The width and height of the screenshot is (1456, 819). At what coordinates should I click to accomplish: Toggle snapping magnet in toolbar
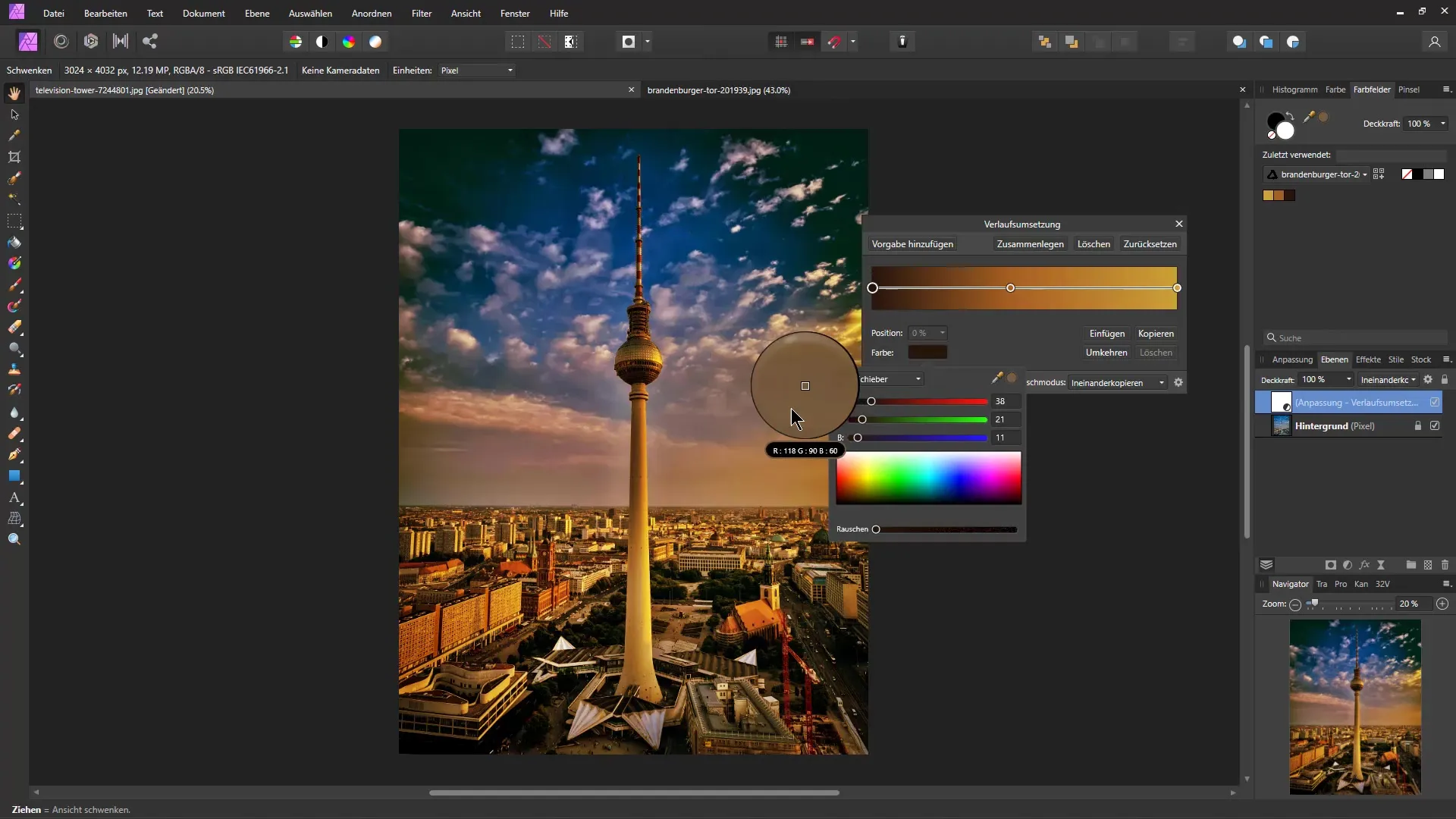pyautogui.click(x=834, y=42)
